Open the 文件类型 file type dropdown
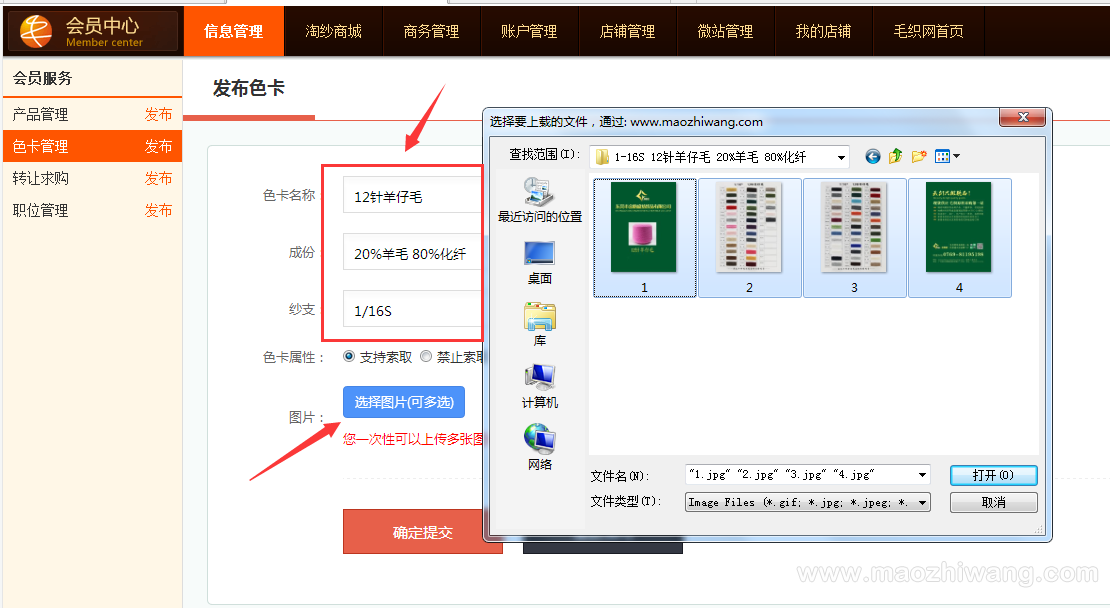 click(x=921, y=502)
